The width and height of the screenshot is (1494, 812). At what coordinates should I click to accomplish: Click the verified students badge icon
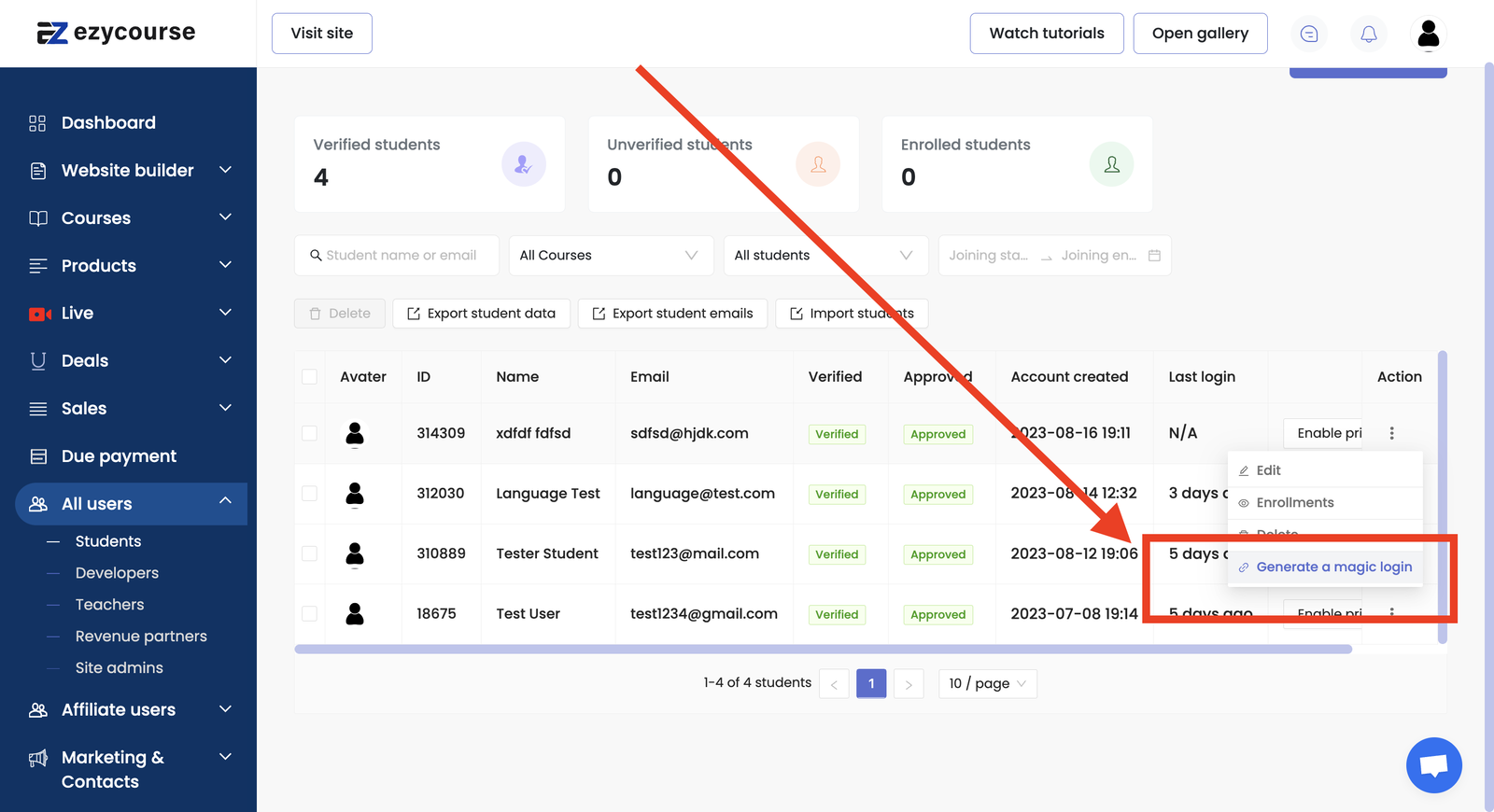point(523,164)
